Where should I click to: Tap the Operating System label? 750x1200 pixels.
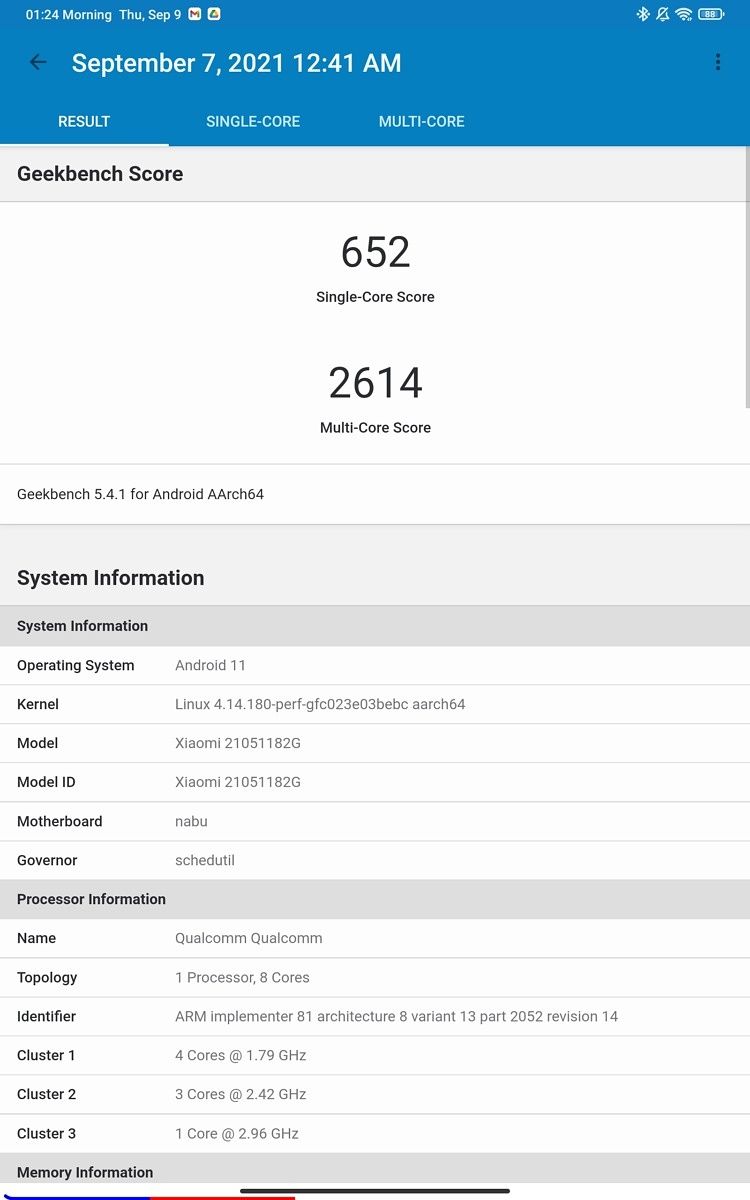click(75, 665)
